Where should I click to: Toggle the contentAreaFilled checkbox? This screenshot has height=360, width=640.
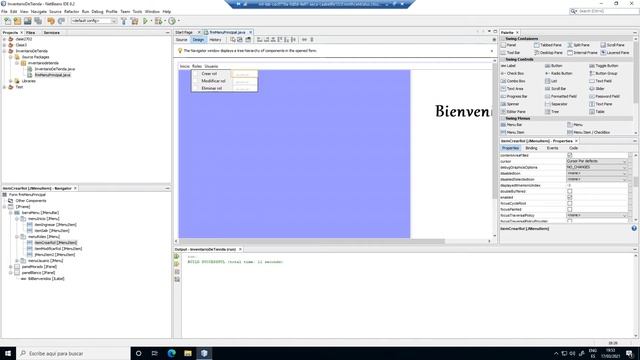[570, 156]
